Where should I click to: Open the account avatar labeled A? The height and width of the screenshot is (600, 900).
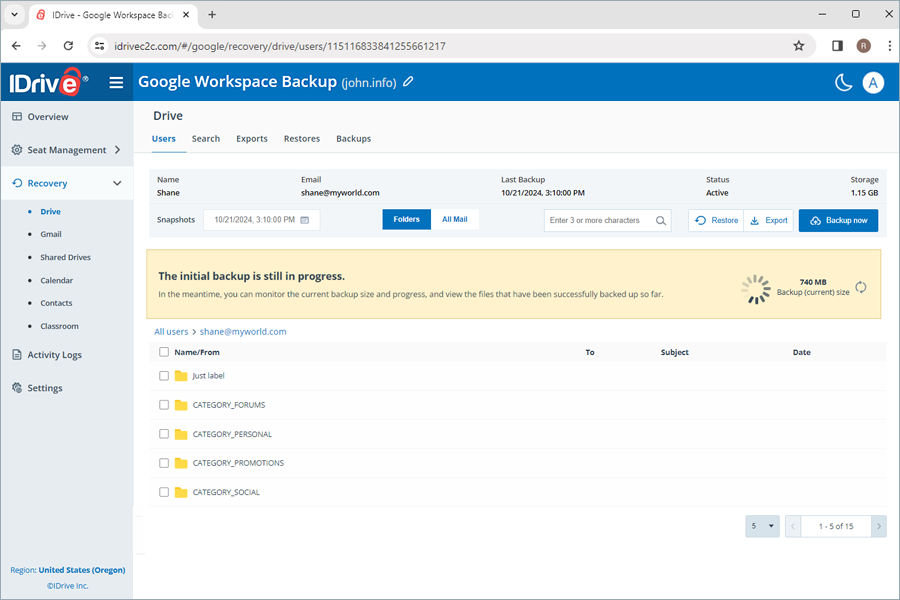873,83
